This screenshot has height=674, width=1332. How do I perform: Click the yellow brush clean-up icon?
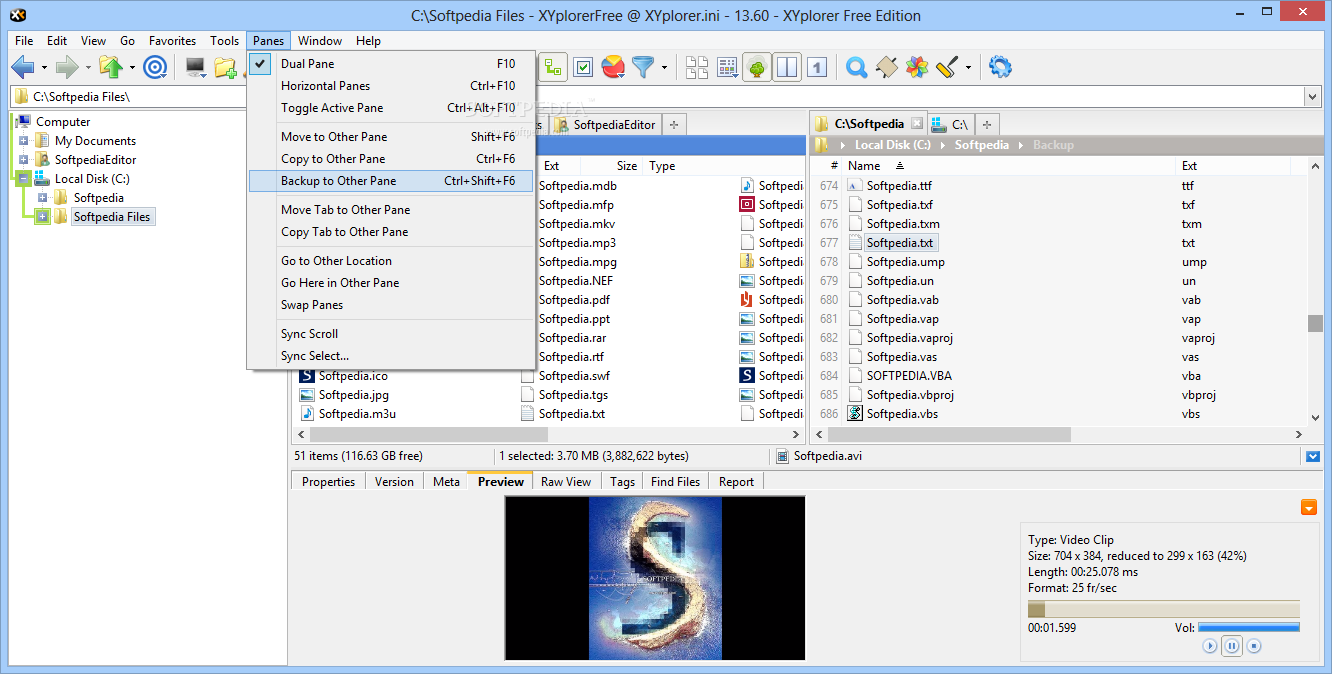pos(947,67)
